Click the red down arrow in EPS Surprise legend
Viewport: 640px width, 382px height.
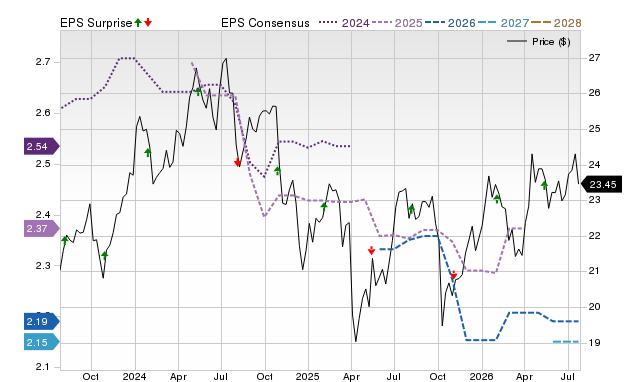[148, 22]
